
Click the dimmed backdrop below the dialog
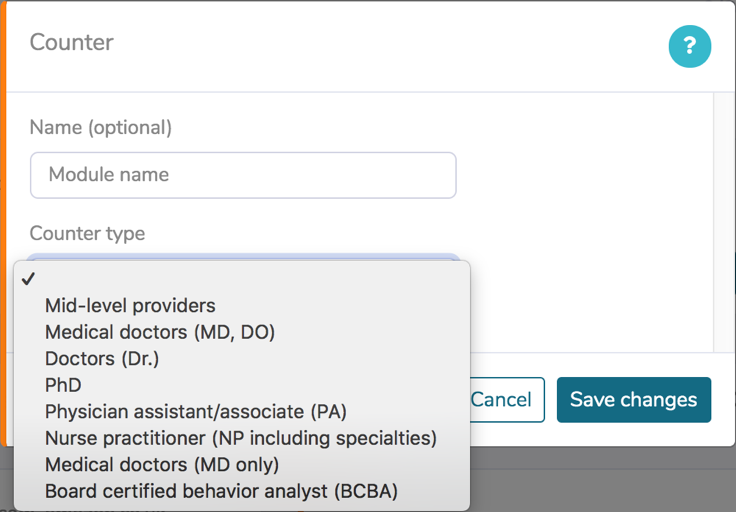click(601, 479)
